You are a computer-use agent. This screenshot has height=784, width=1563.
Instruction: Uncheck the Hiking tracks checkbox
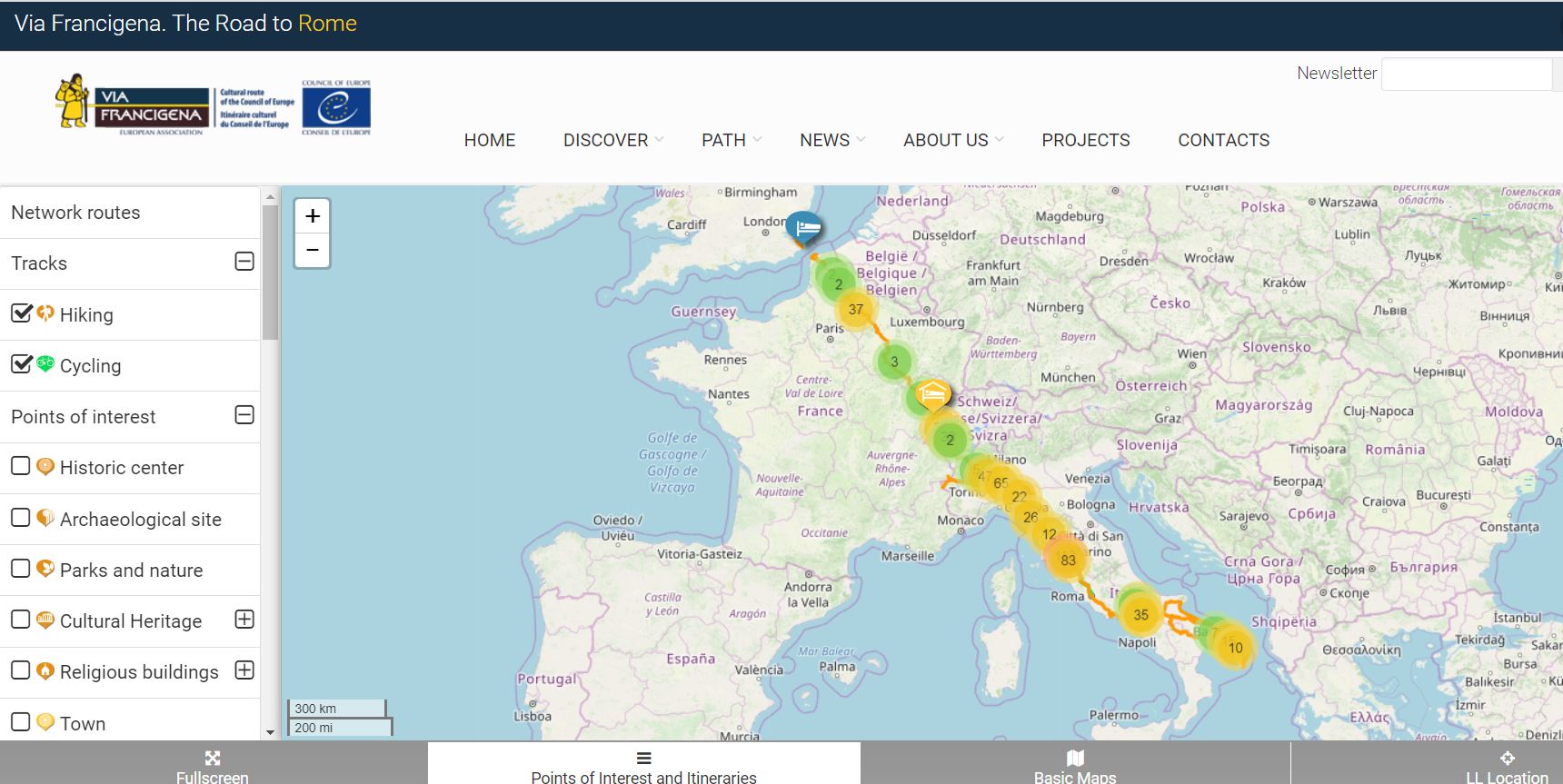(21, 313)
